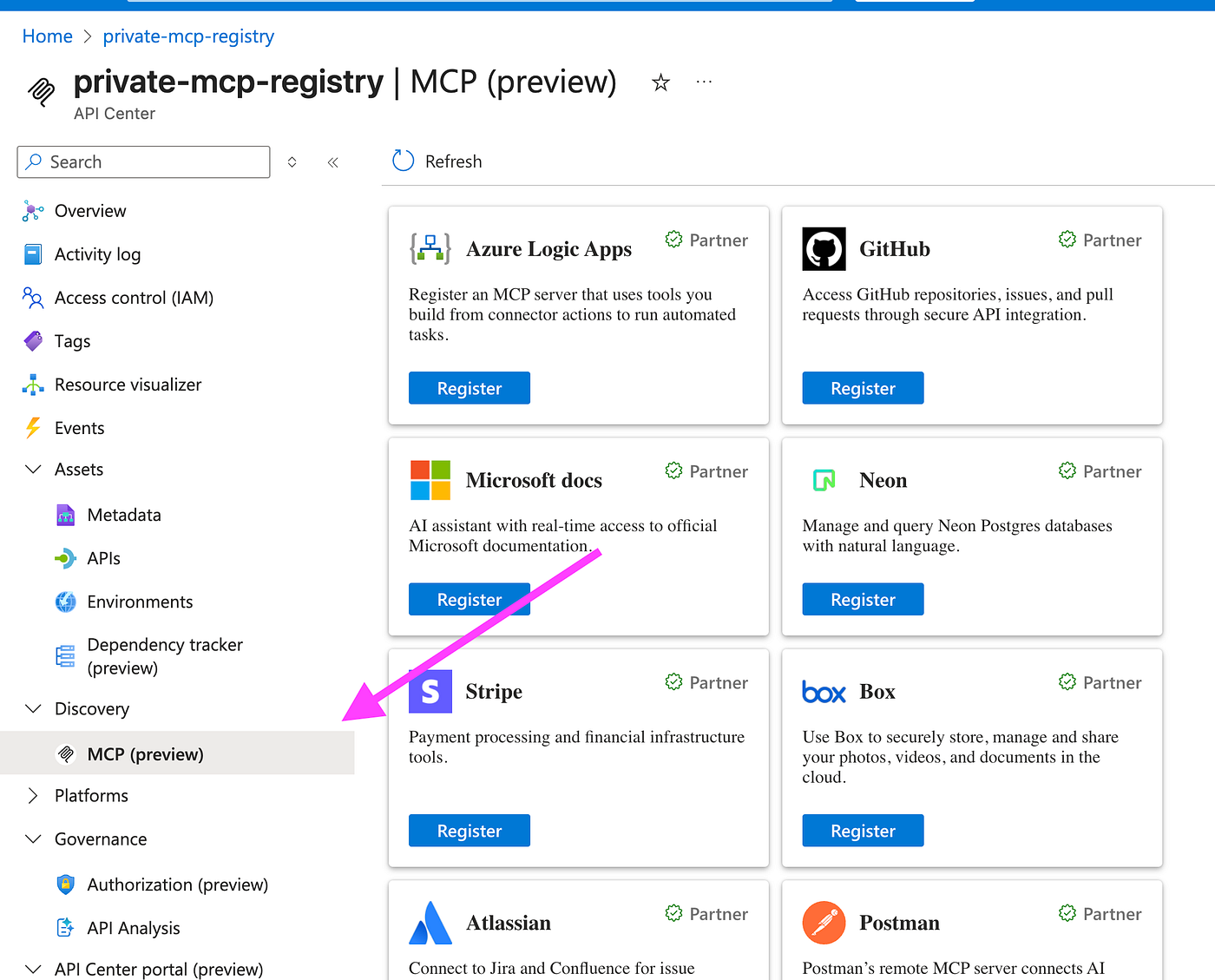Collapse the sidebar with the double-chevron icon
The height and width of the screenshot is (980, 1215).
coord(332,161)
